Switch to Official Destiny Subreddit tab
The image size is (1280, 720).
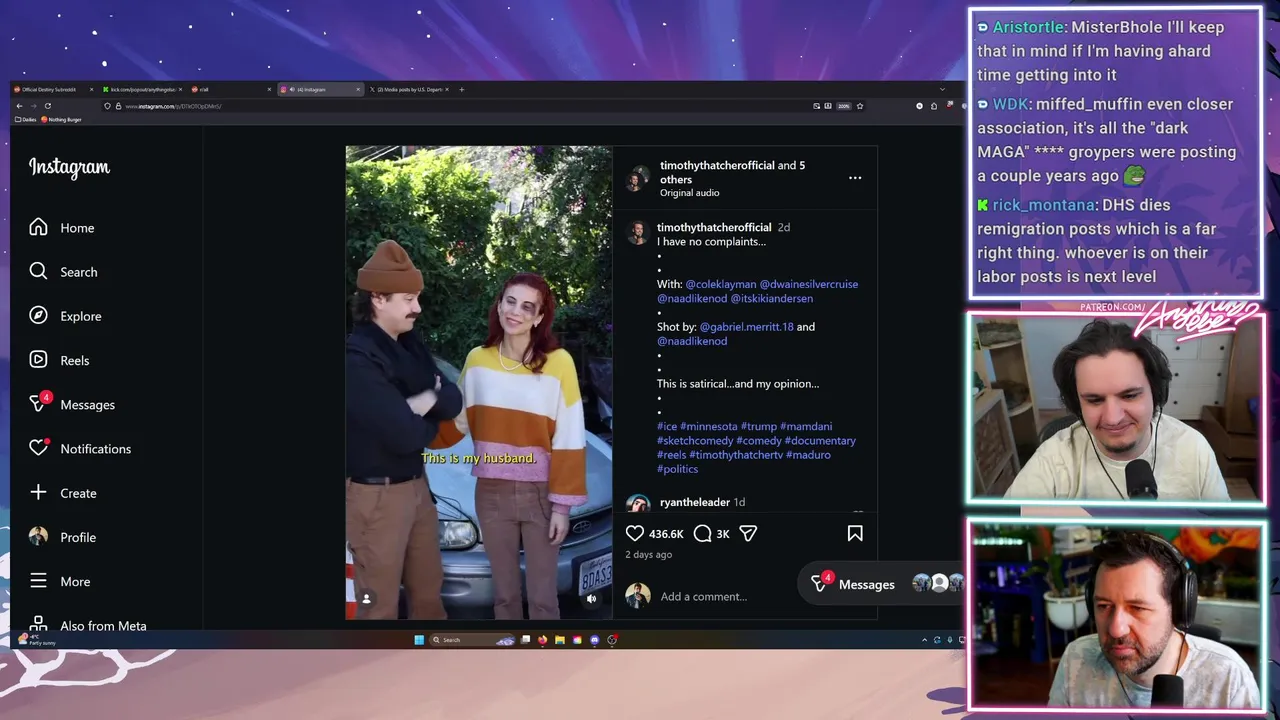(51, 89)
